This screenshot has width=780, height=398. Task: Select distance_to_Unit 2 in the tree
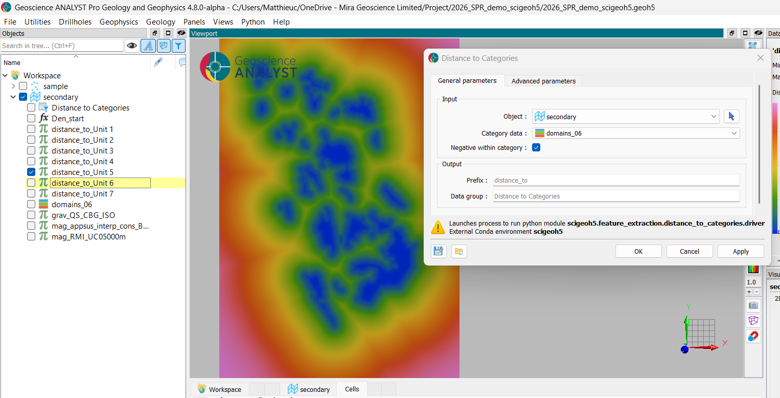click(83, 140)
